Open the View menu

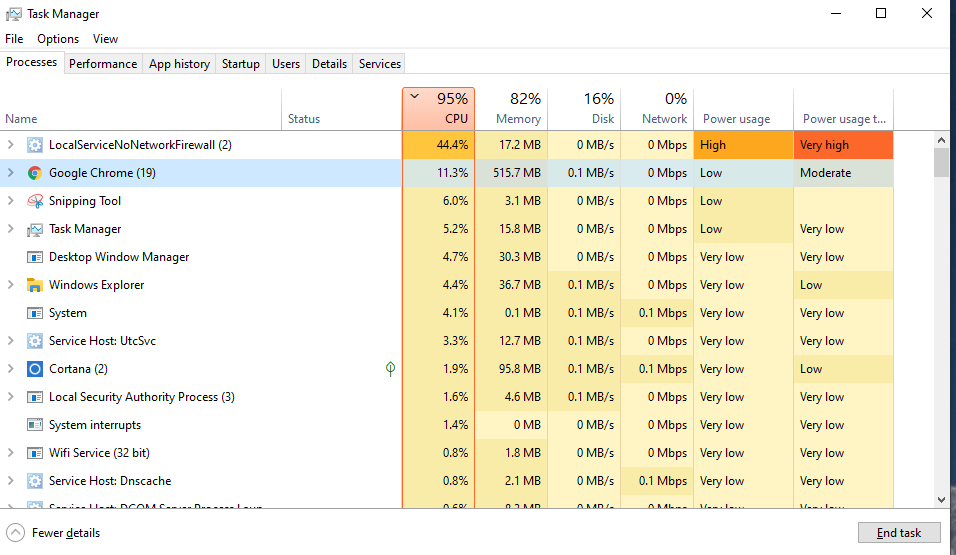pyautogui.click(x=105, y=39)
